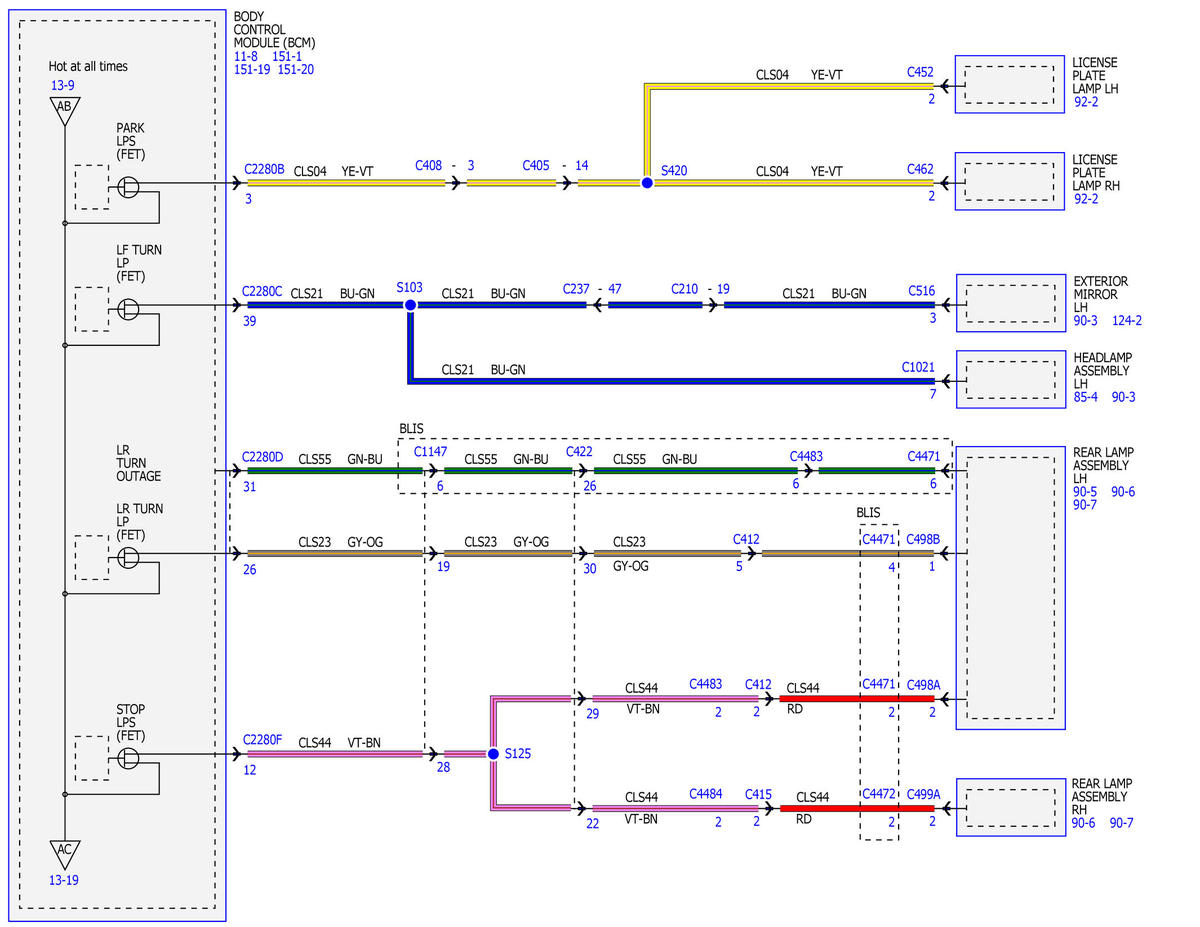Screen dimensions: 1200x927
Task: Select the S125 splice dot
Action: point(493,754)
